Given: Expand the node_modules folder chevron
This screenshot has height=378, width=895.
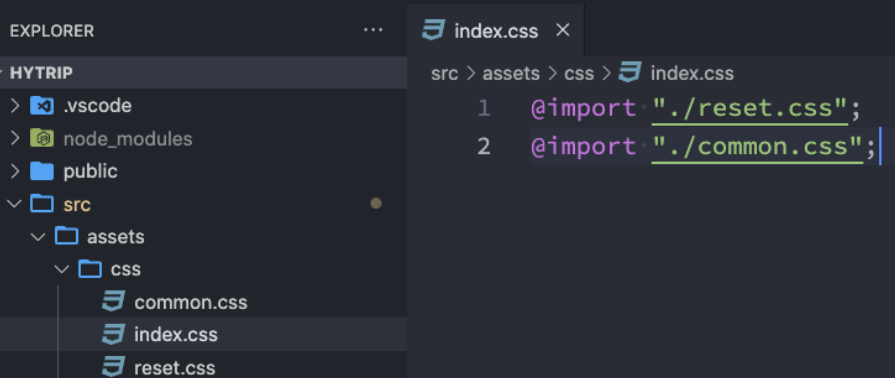Looking at the screenshot, I should coord(15,139).
